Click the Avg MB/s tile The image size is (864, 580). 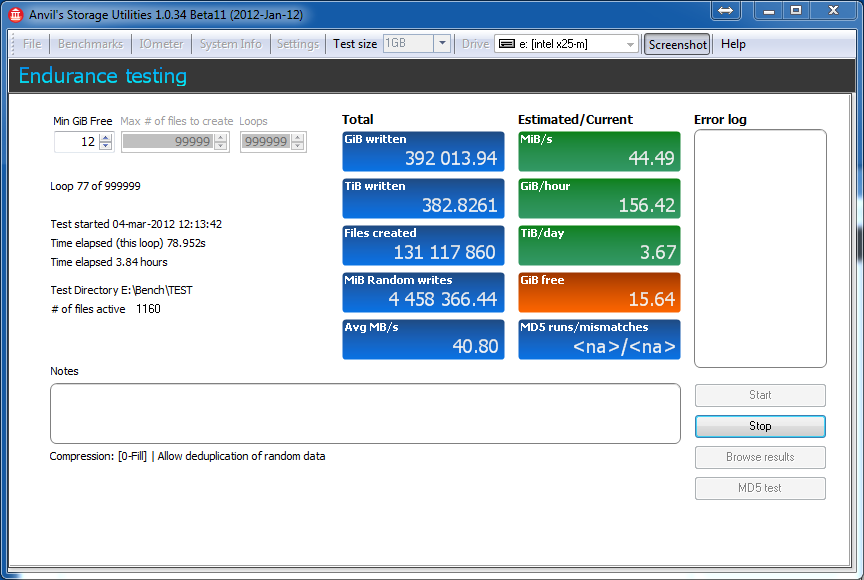click(x=423, y=339)
